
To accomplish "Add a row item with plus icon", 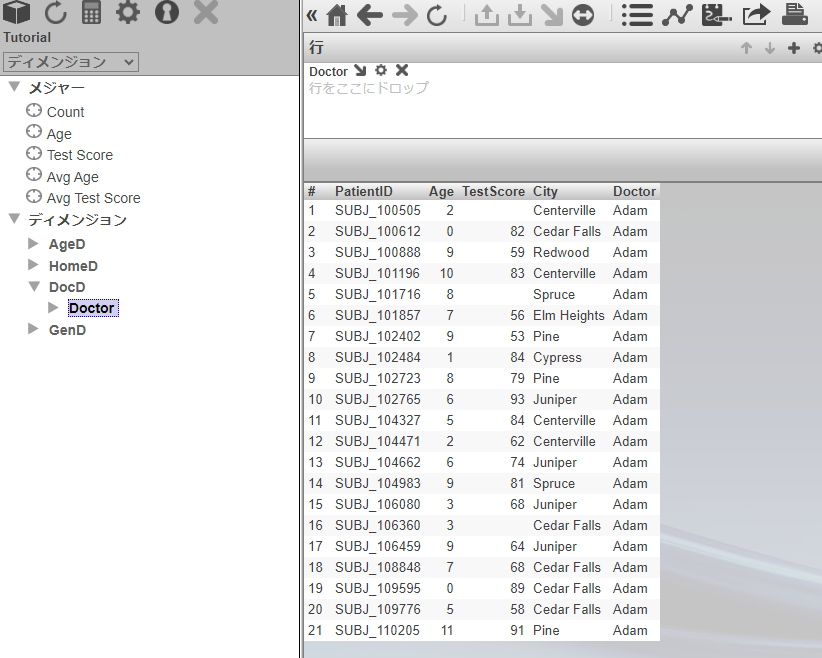I will pyautogui.click(x=794, y=48).
